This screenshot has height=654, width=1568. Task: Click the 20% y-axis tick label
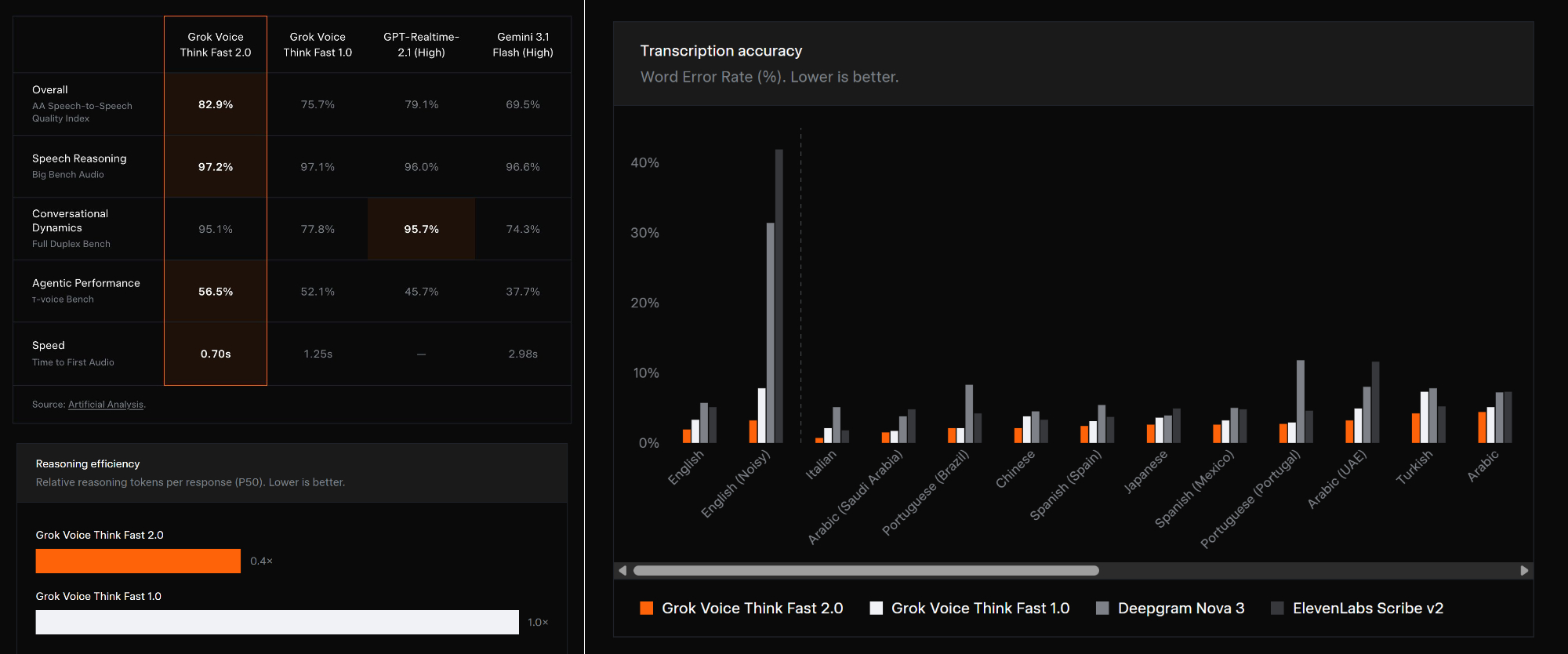(x=645, y=303)
